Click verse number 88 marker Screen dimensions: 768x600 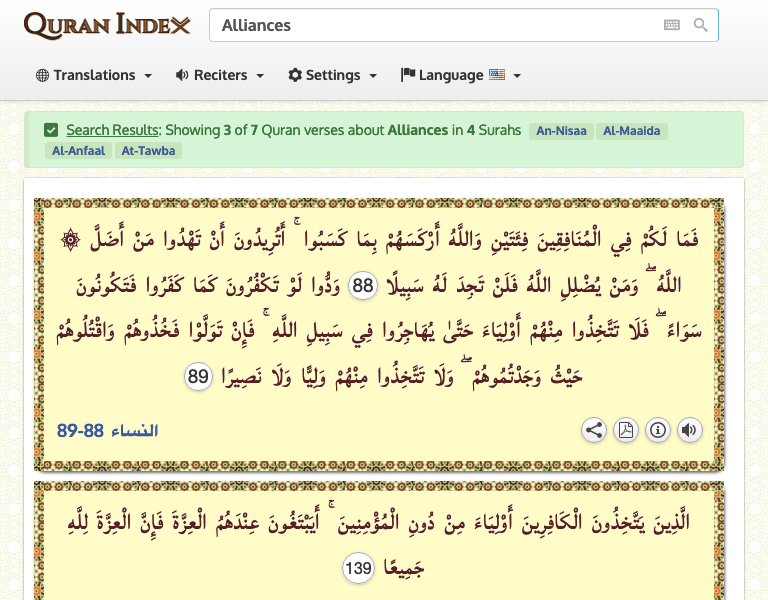pos(363,285)
